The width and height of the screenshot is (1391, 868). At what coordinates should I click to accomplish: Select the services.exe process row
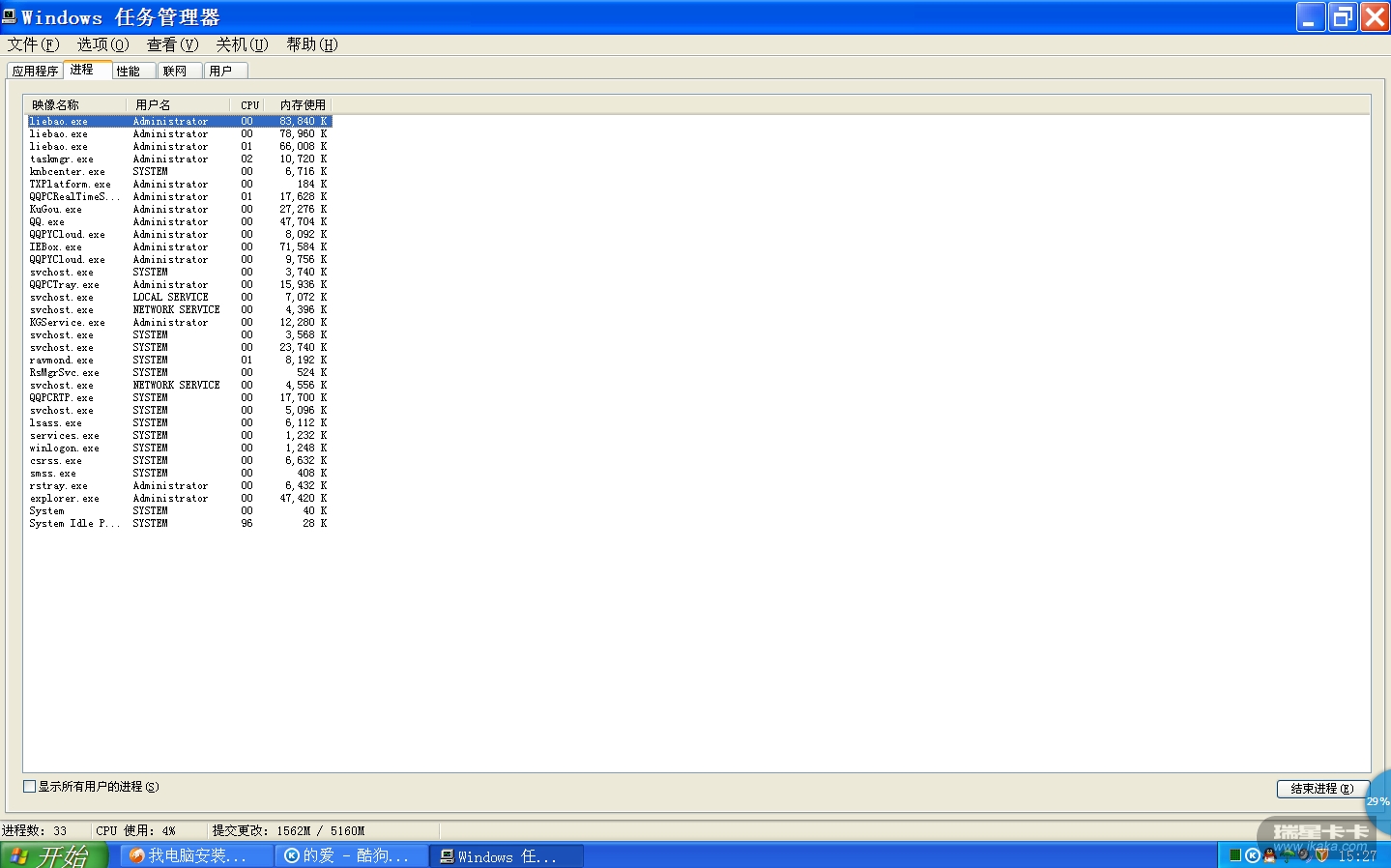tap(179, 435)
